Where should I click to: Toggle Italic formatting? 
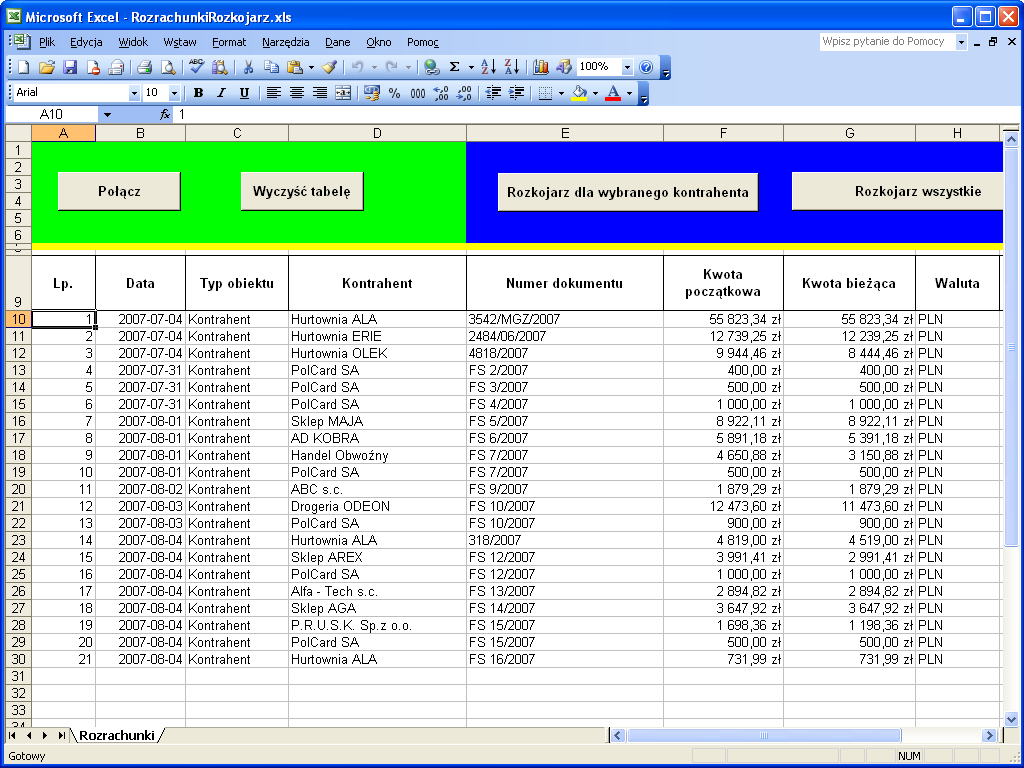pos(221,93)
